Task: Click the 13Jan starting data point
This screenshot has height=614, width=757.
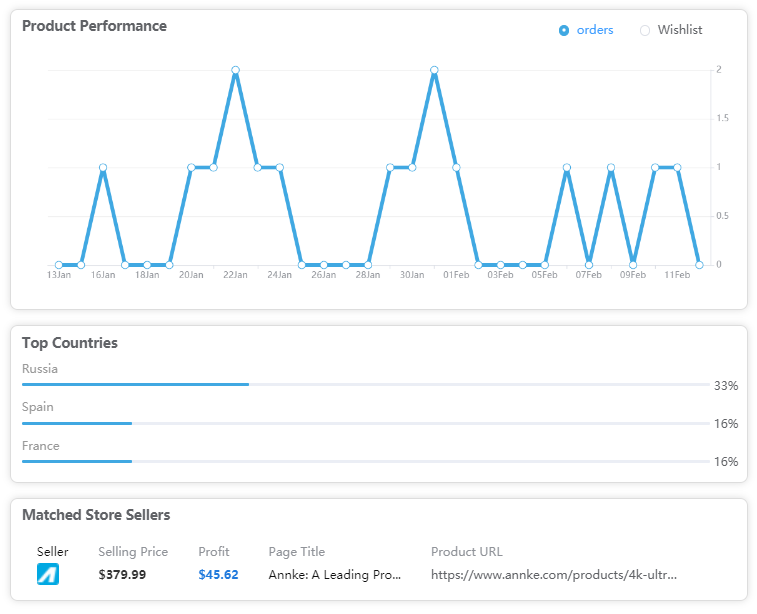Action: coord(58,265)
